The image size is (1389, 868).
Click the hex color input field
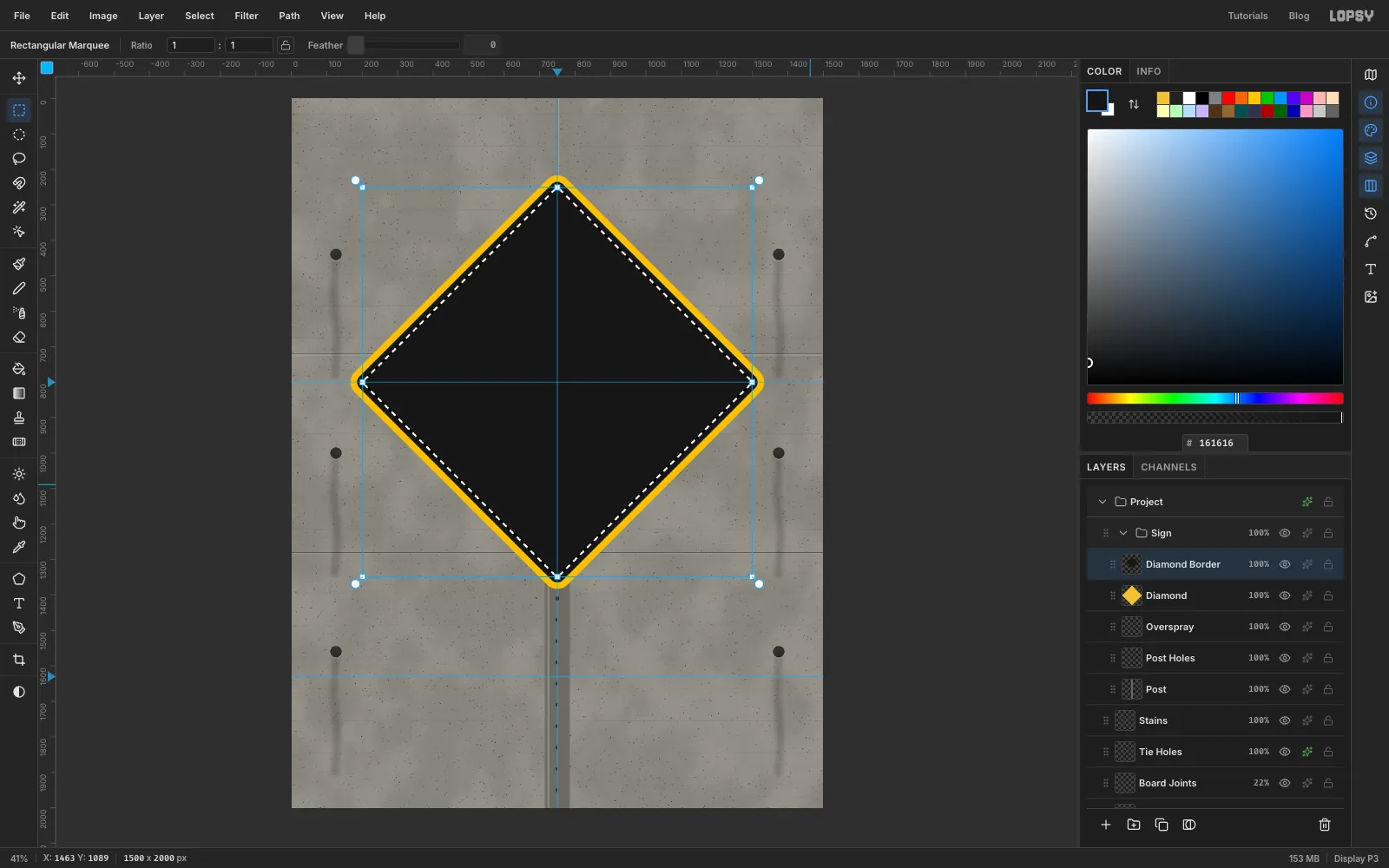[1215, 443]
